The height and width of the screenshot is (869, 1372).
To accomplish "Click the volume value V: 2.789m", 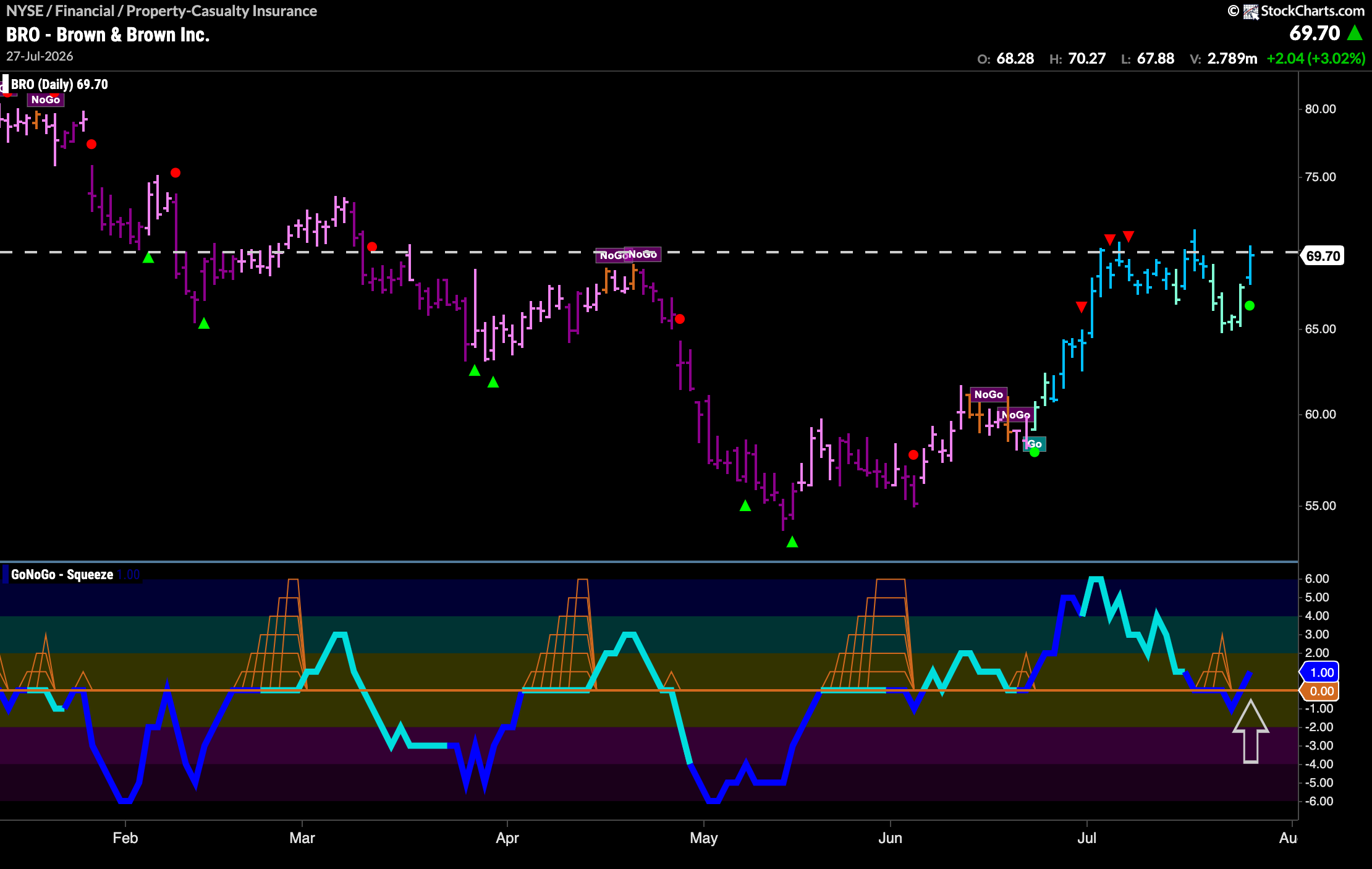I will (x=1224, y=59).
